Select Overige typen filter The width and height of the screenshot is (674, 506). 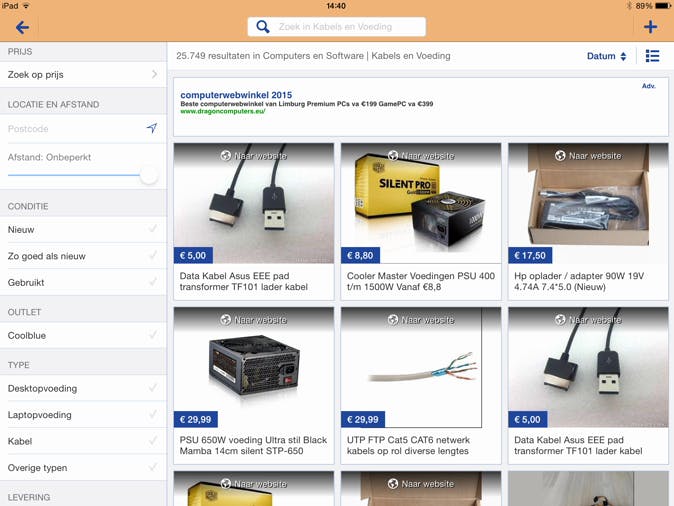click(83, 468)
